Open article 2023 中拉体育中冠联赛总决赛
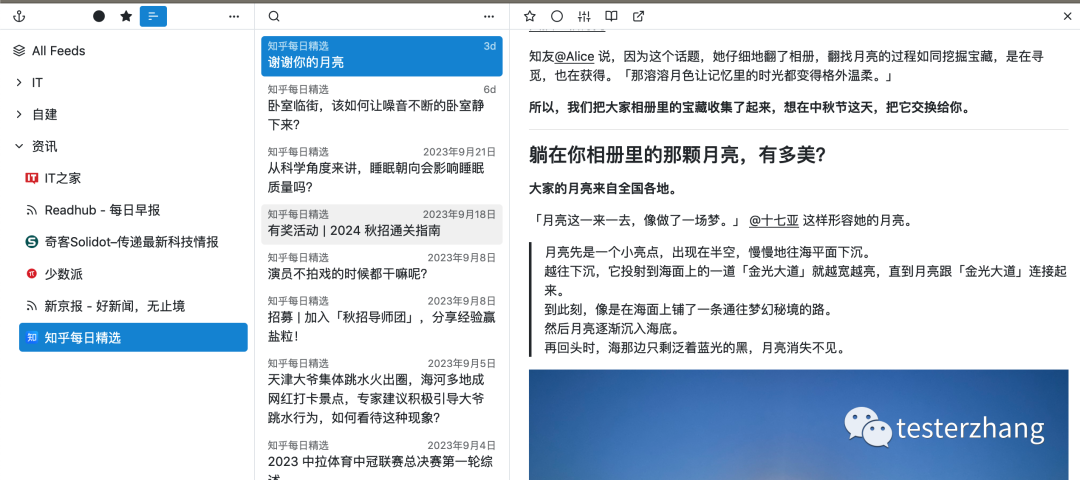Screen dimensions: 1080x480 pyautogui.click(x=382, y=458)
